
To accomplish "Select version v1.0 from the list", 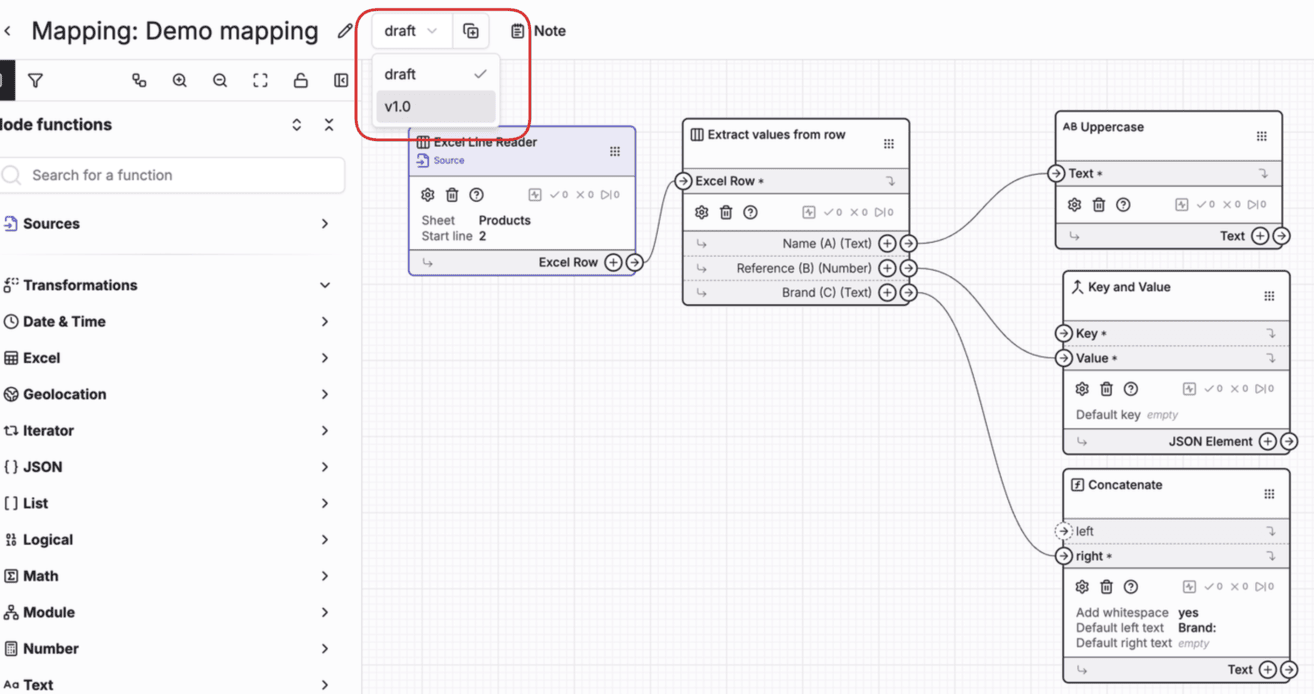I will (x=435, y=106).
